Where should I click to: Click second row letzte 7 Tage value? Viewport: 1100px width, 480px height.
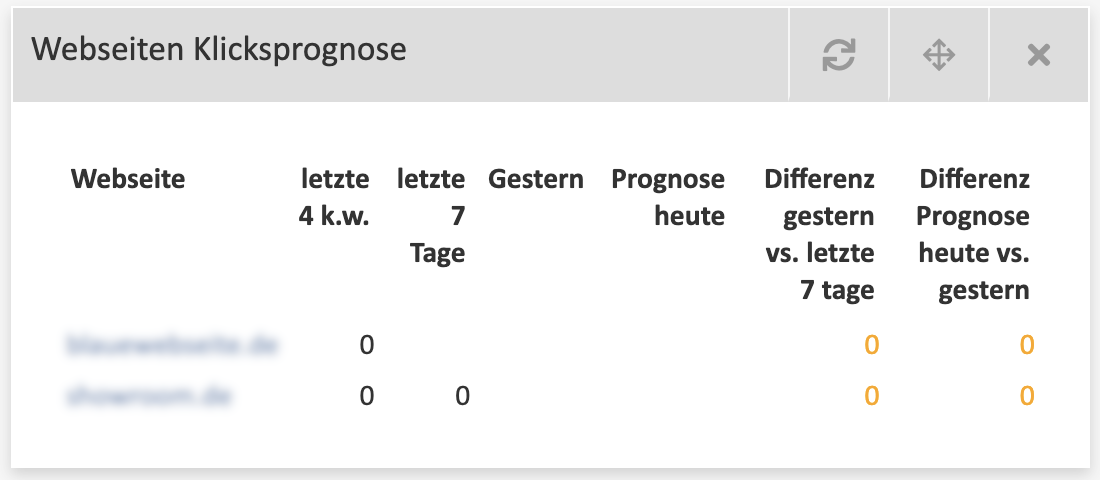(462, 396)
